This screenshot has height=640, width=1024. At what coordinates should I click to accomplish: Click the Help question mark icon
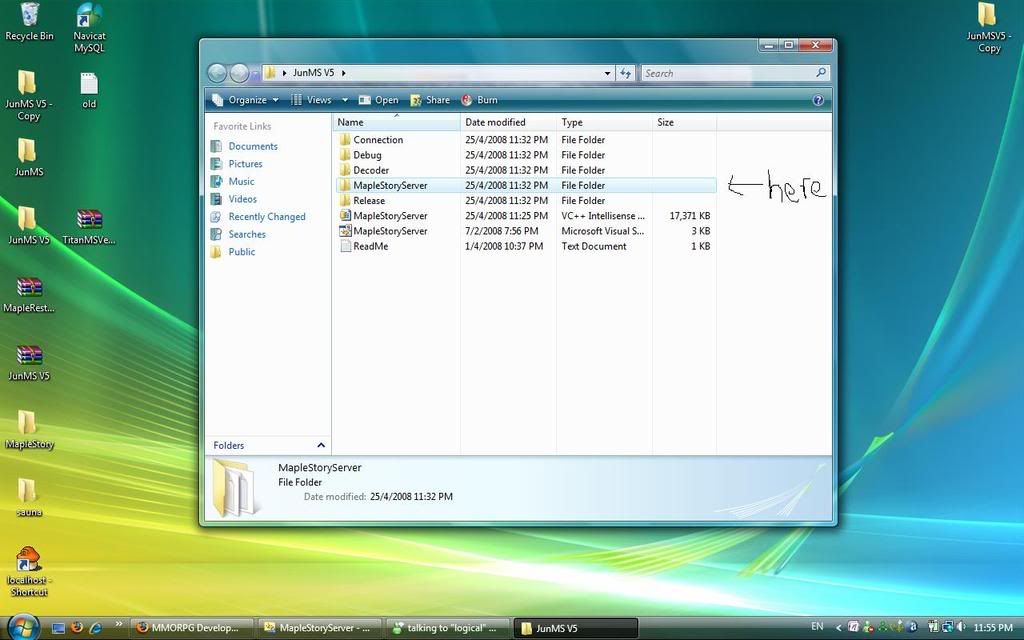818,100
